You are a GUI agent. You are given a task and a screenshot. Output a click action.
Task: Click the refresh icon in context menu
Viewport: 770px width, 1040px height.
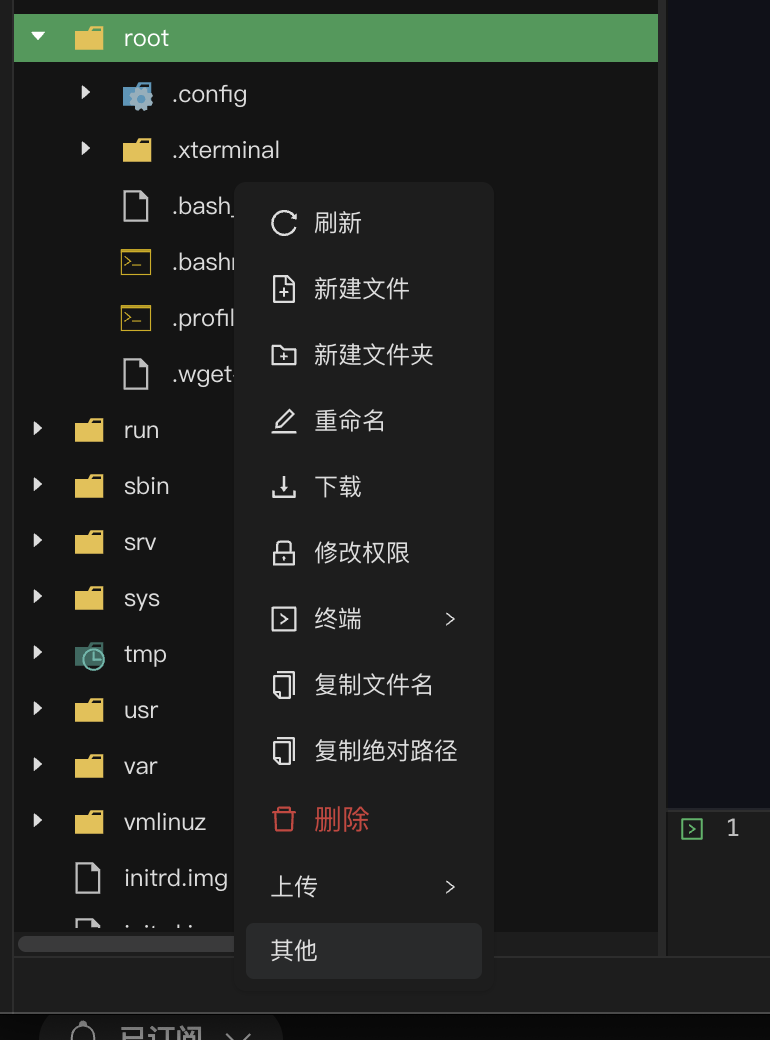[284, 223]
